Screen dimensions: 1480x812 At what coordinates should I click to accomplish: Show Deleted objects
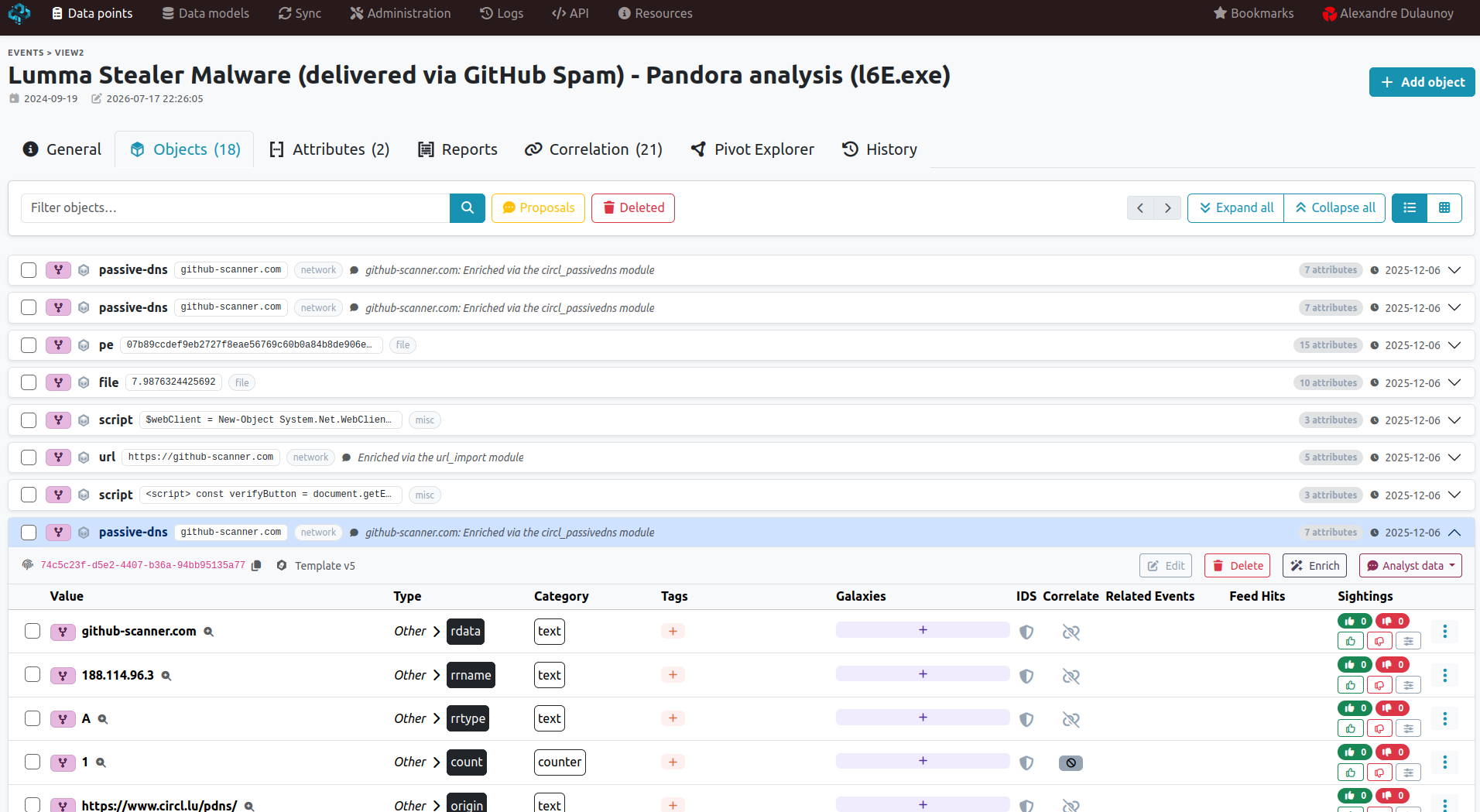click(x=633, y=207)
